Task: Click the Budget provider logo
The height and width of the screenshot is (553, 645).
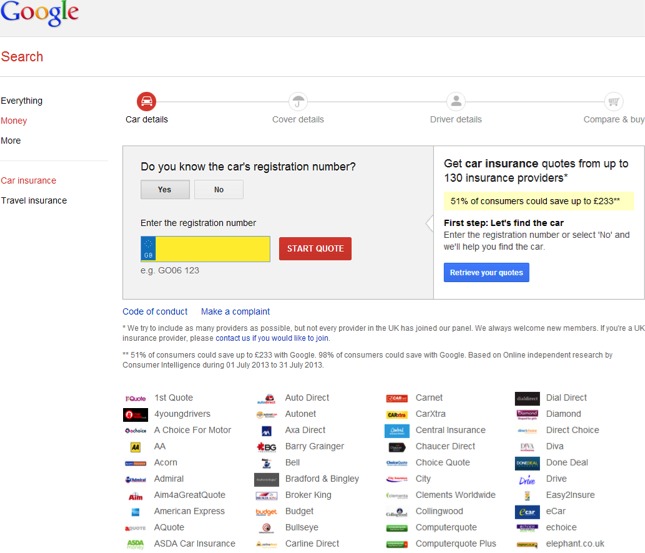Action: 266,512
